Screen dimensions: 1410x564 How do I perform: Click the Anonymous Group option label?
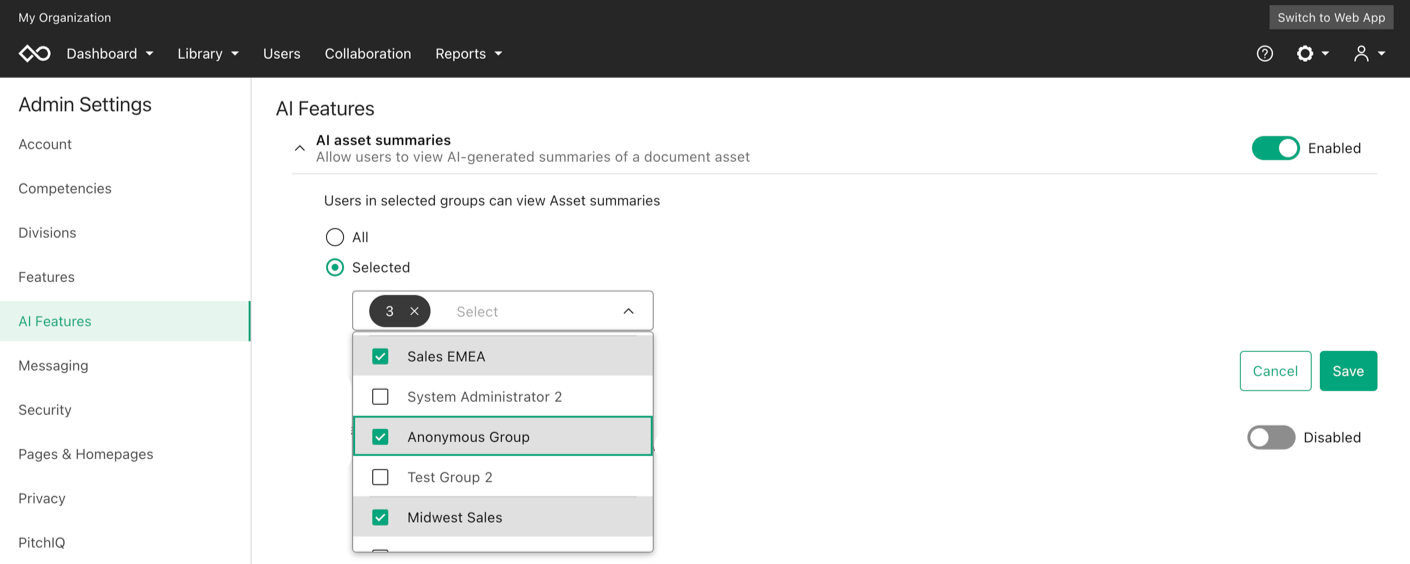(468, 437)
